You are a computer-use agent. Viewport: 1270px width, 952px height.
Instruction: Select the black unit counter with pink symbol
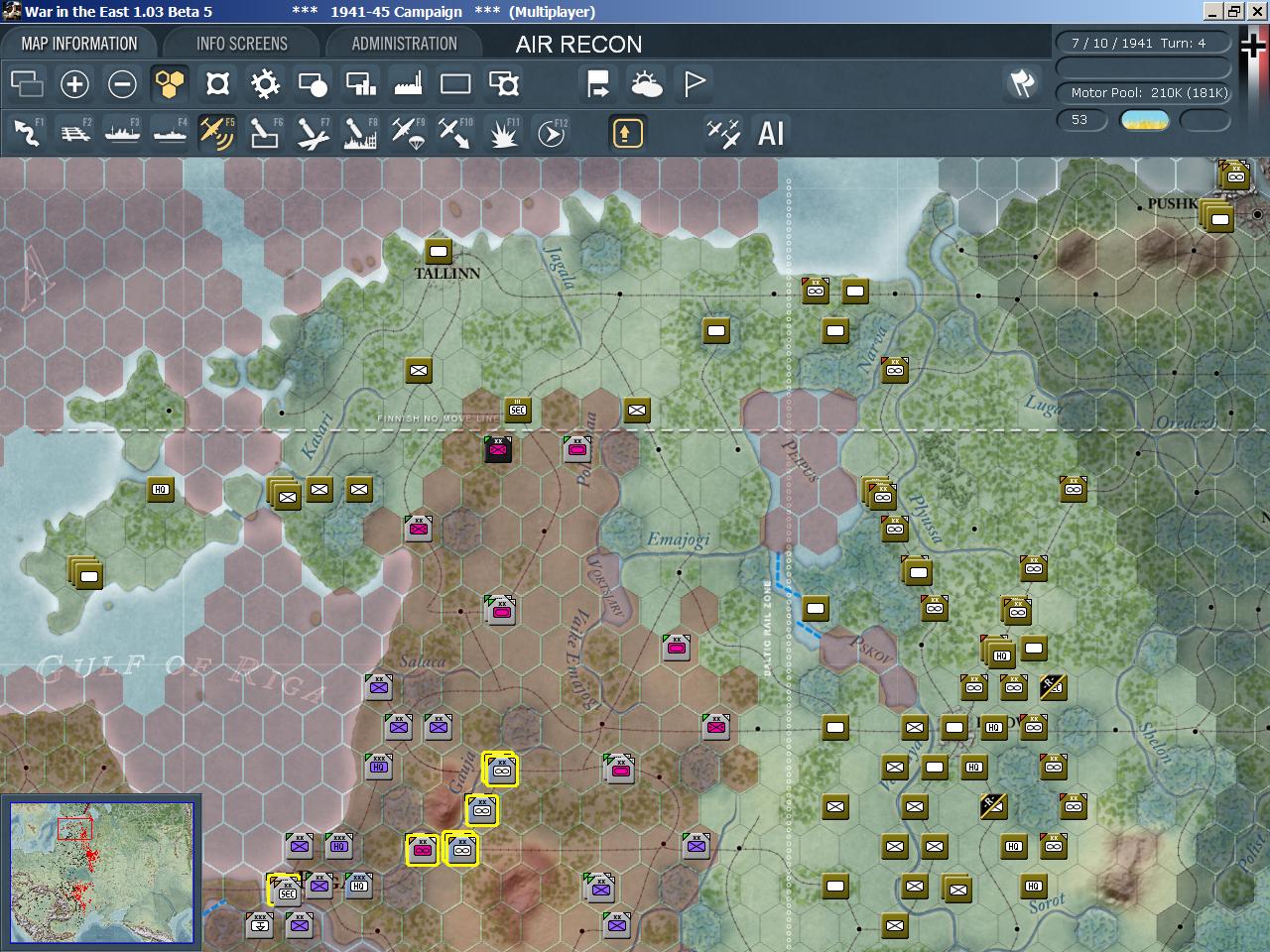coord(498,449)
